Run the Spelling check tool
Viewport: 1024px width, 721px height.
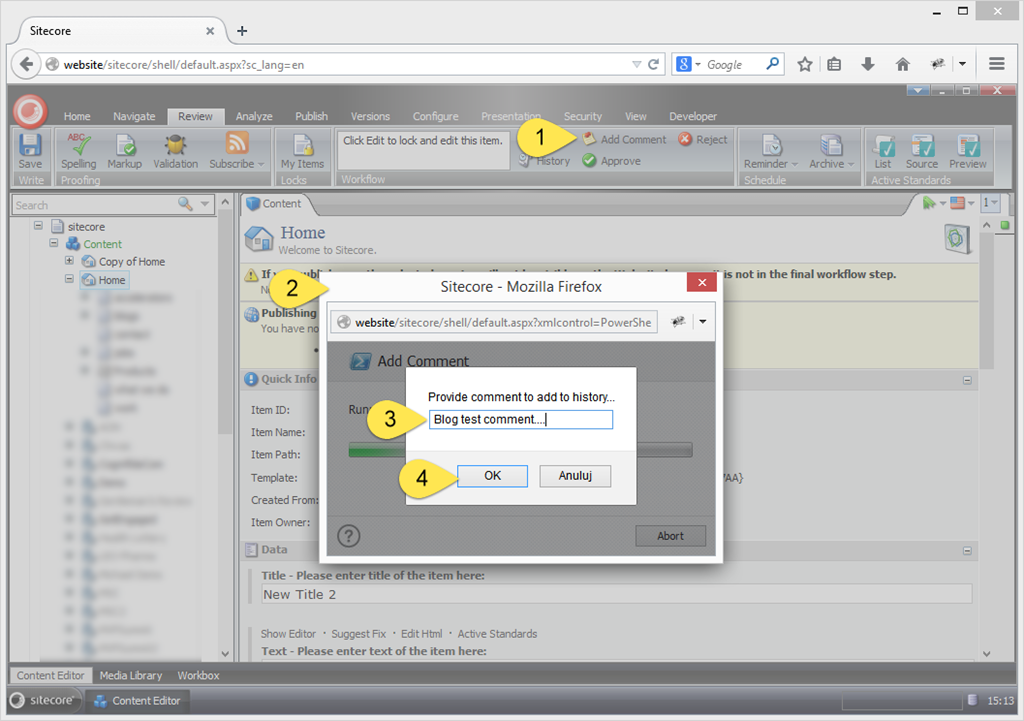coord(78,150)
